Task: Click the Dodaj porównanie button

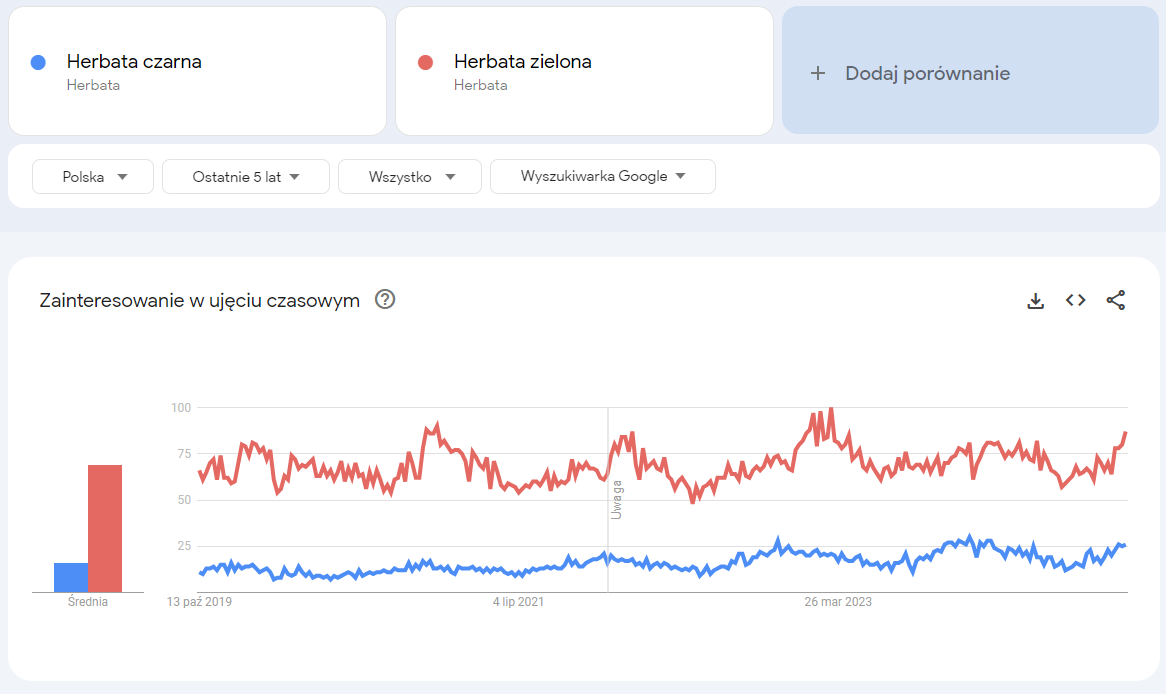Action: pyautogui.click(x=968, y=72)
